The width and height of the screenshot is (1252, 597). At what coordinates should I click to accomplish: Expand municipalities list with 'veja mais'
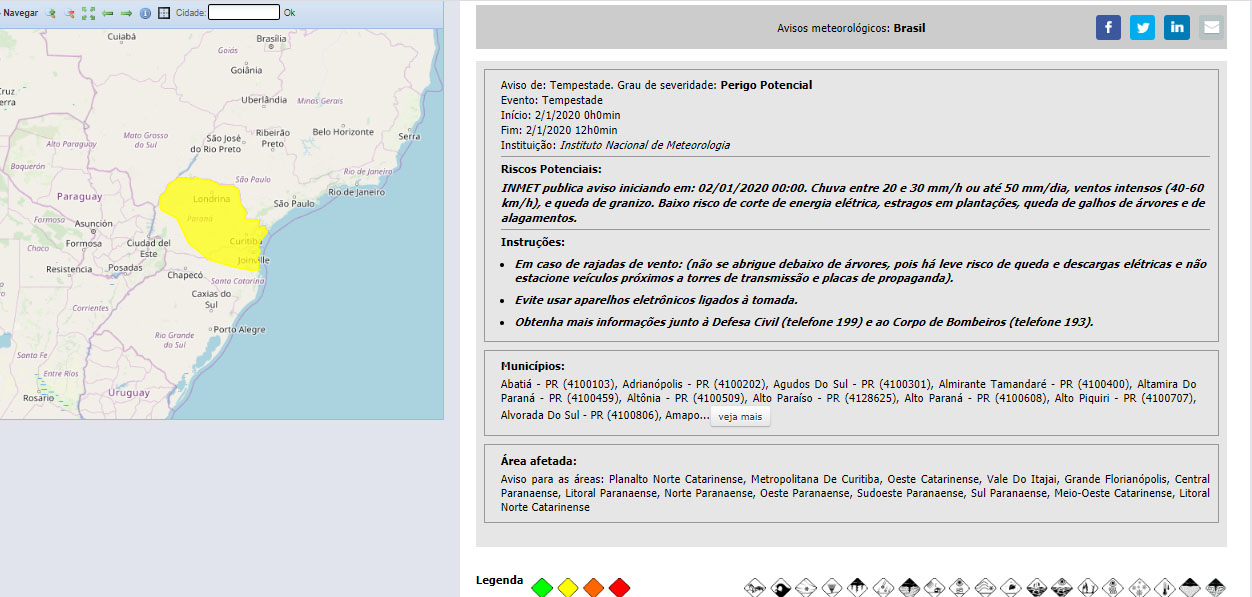tap(740, 417)
